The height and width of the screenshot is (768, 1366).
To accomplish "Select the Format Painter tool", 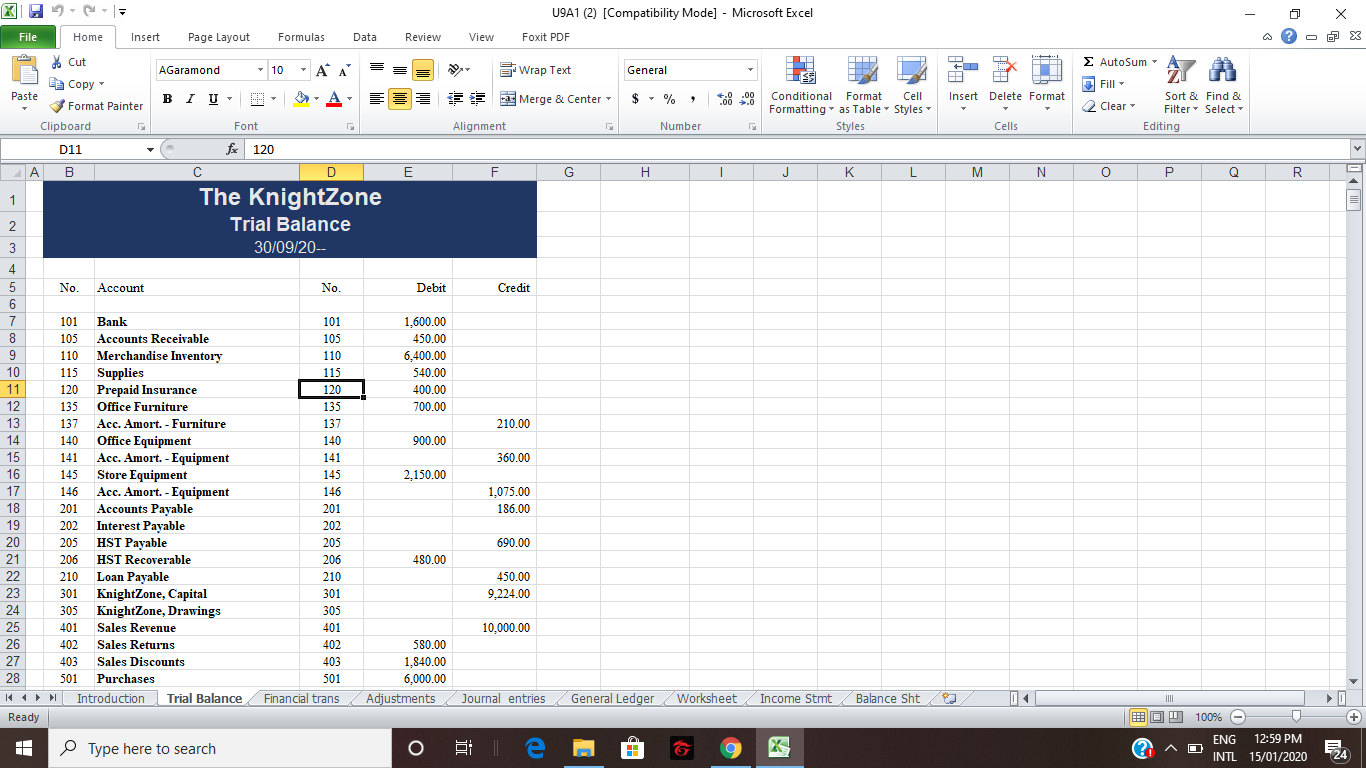I will pos(96,105).
